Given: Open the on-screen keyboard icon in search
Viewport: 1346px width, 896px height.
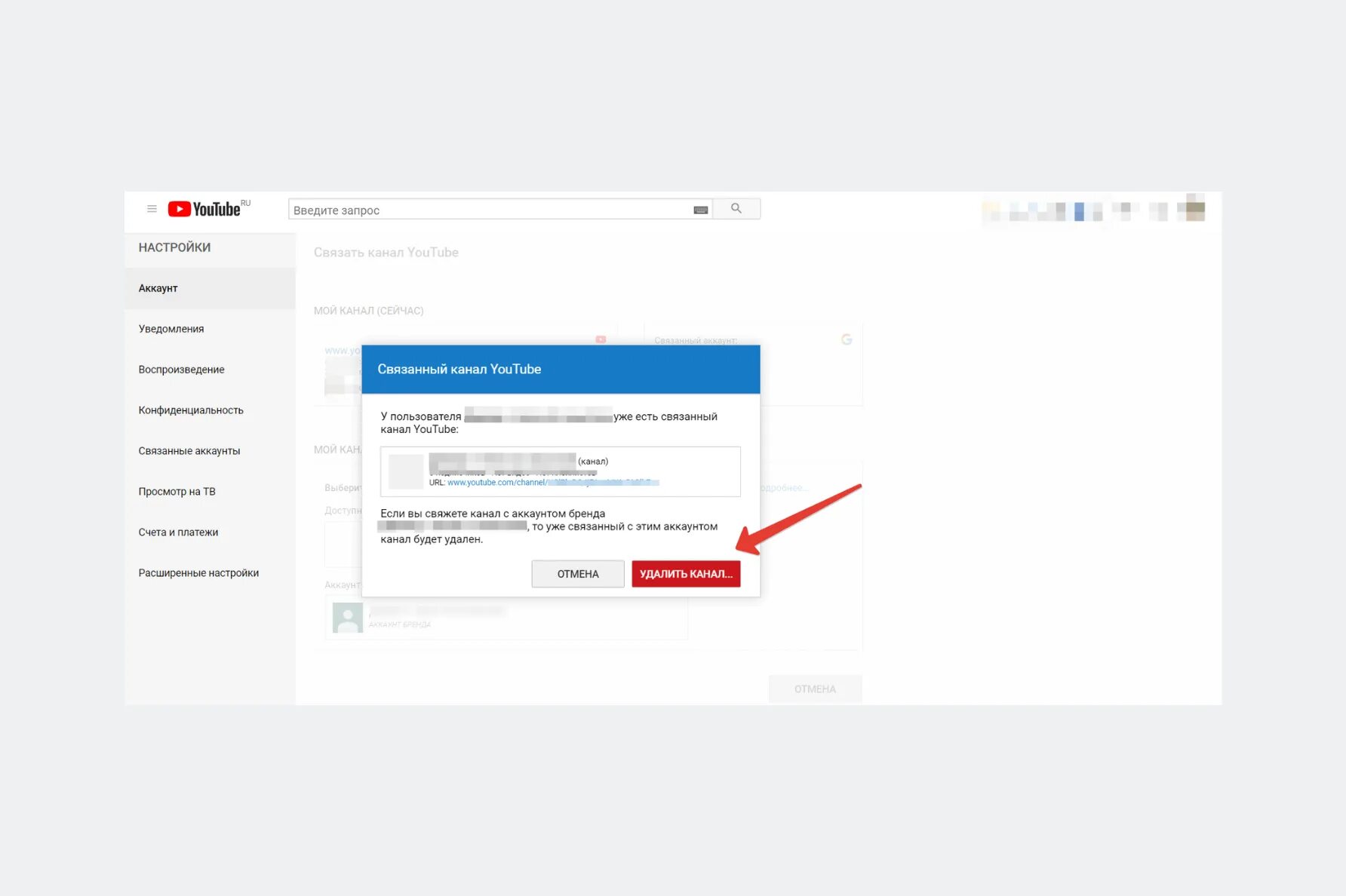Looking at the screenshot, I should coord(700,210).
